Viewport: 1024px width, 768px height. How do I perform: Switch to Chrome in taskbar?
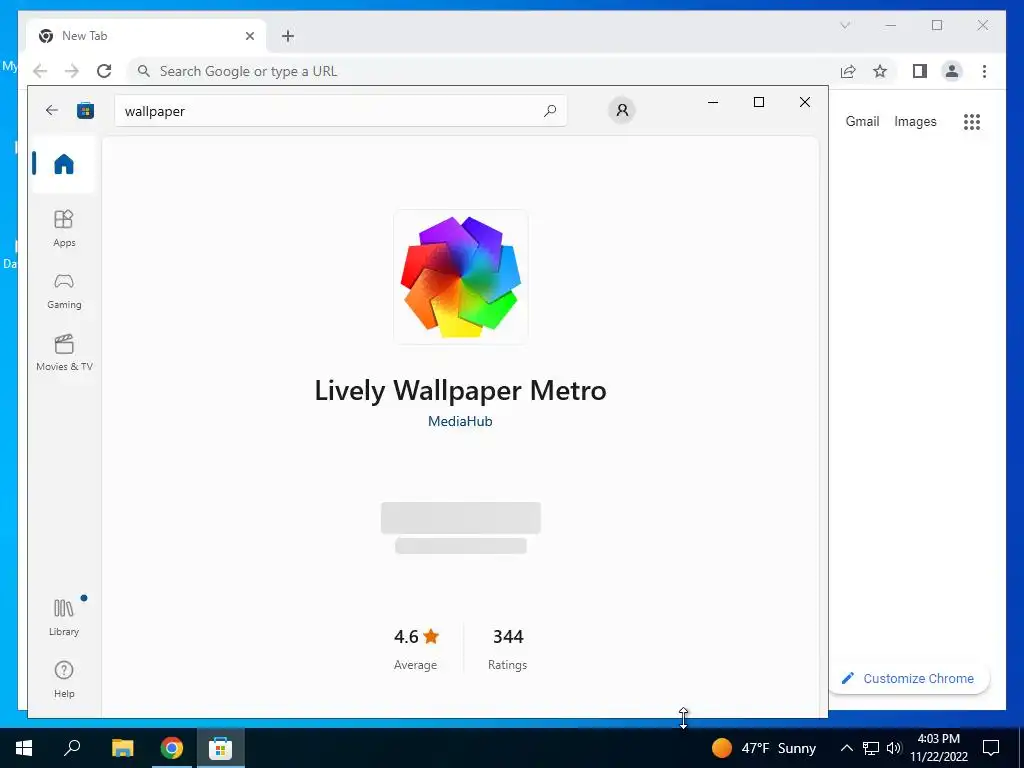pos(172,748)
